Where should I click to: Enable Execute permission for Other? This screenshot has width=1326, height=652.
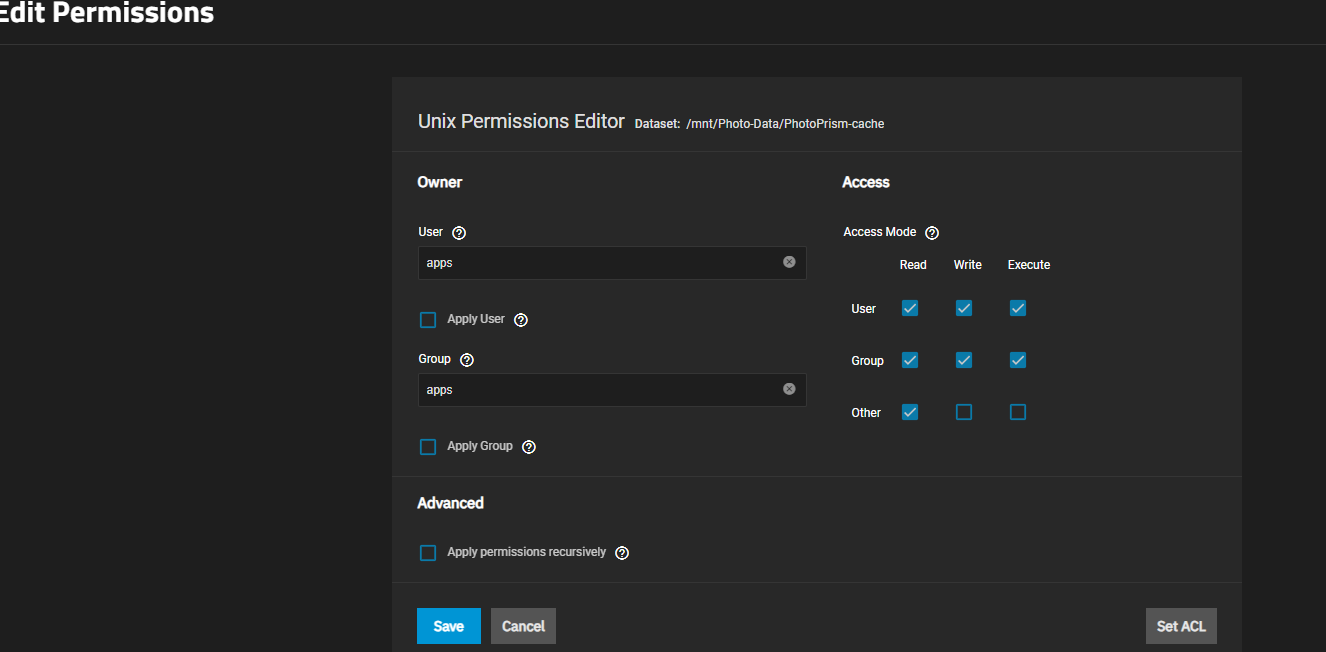[1018, 412]
